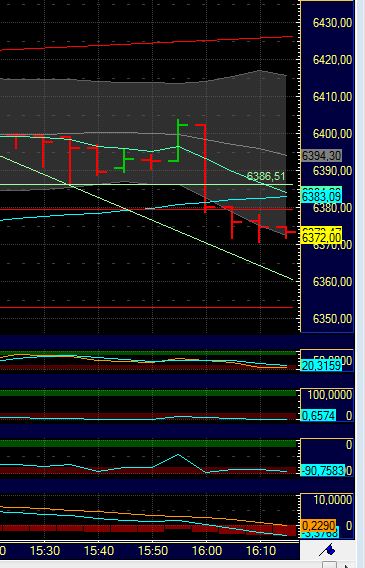This screenshot has height=568, width=365.
Task: Click the 6386,51 level label on chart
Action: tap(266, 176)
